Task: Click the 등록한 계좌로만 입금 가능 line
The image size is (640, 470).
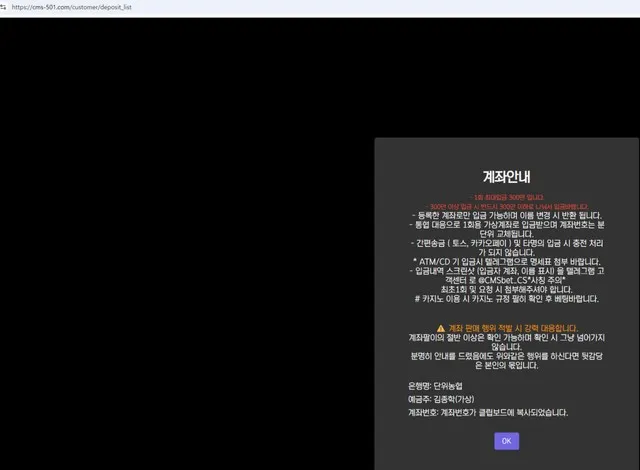Action: tap(507, 215)
